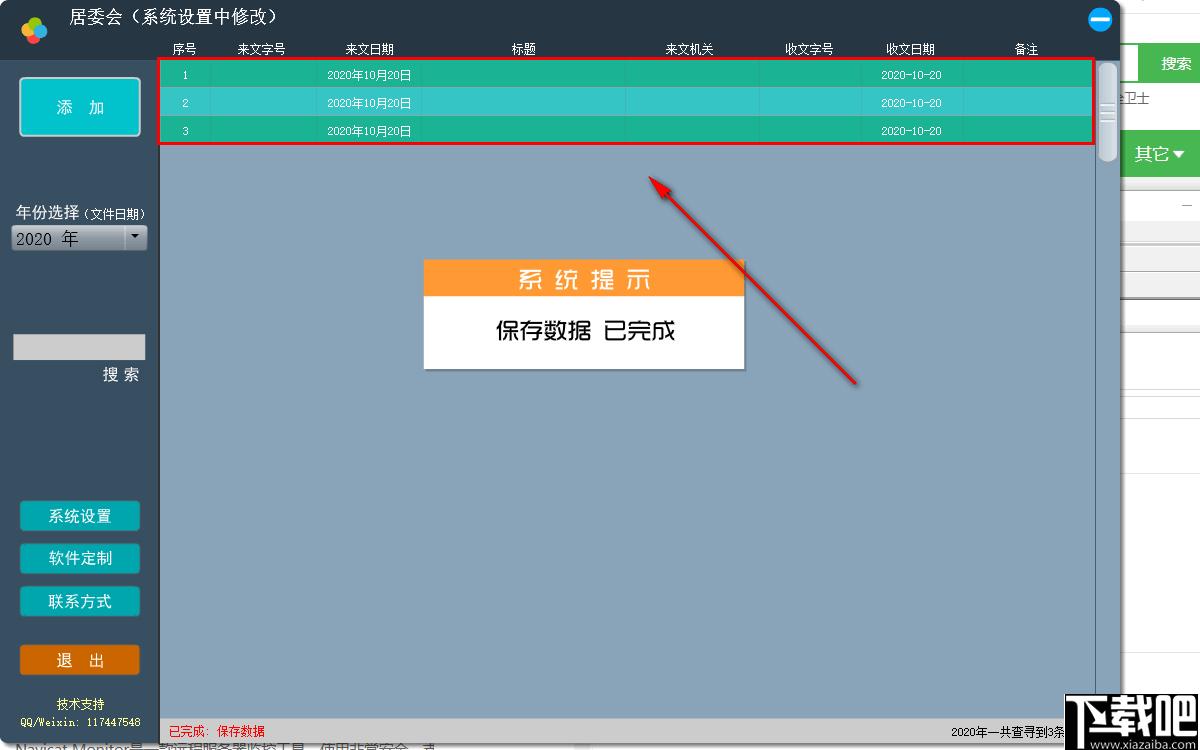Click the colorful app logo icon
This screenshot has width=1200, height=750.
[34, 30]
